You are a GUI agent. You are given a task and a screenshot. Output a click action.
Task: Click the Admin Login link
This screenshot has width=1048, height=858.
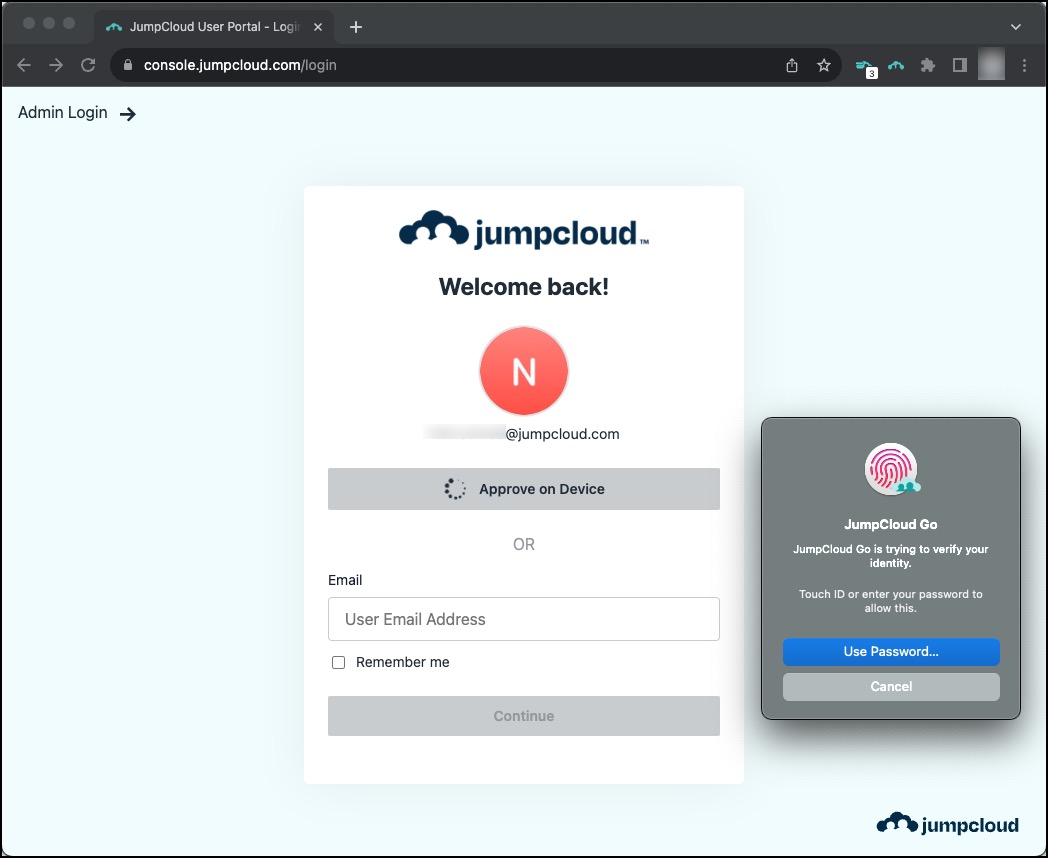coord(63,112)
